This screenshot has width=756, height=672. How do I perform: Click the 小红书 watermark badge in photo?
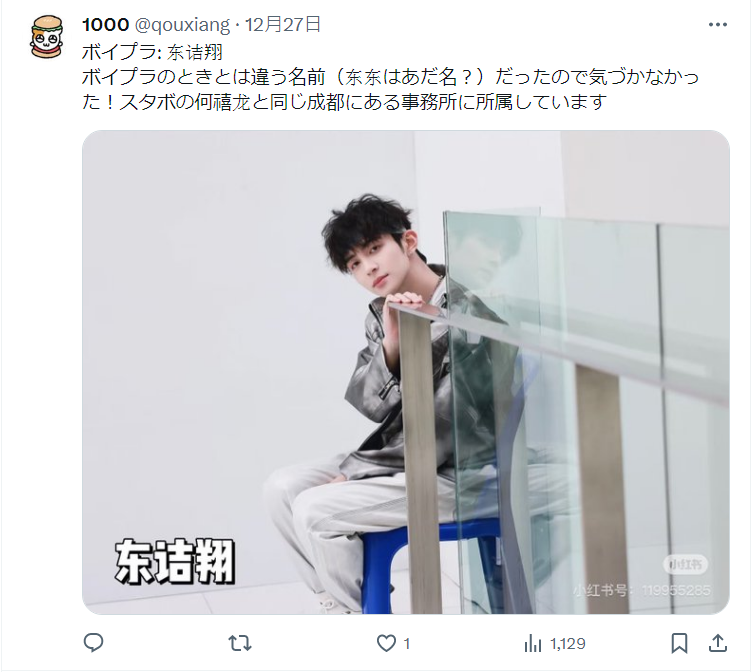tap(685, 564)
